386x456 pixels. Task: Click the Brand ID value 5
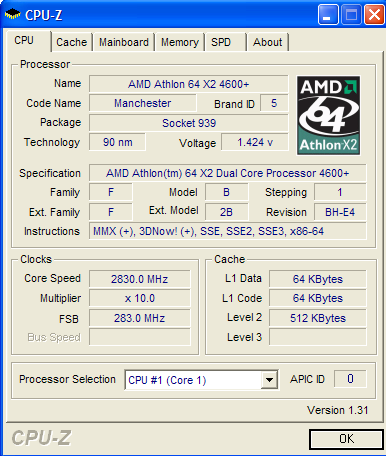click(274, 103)
